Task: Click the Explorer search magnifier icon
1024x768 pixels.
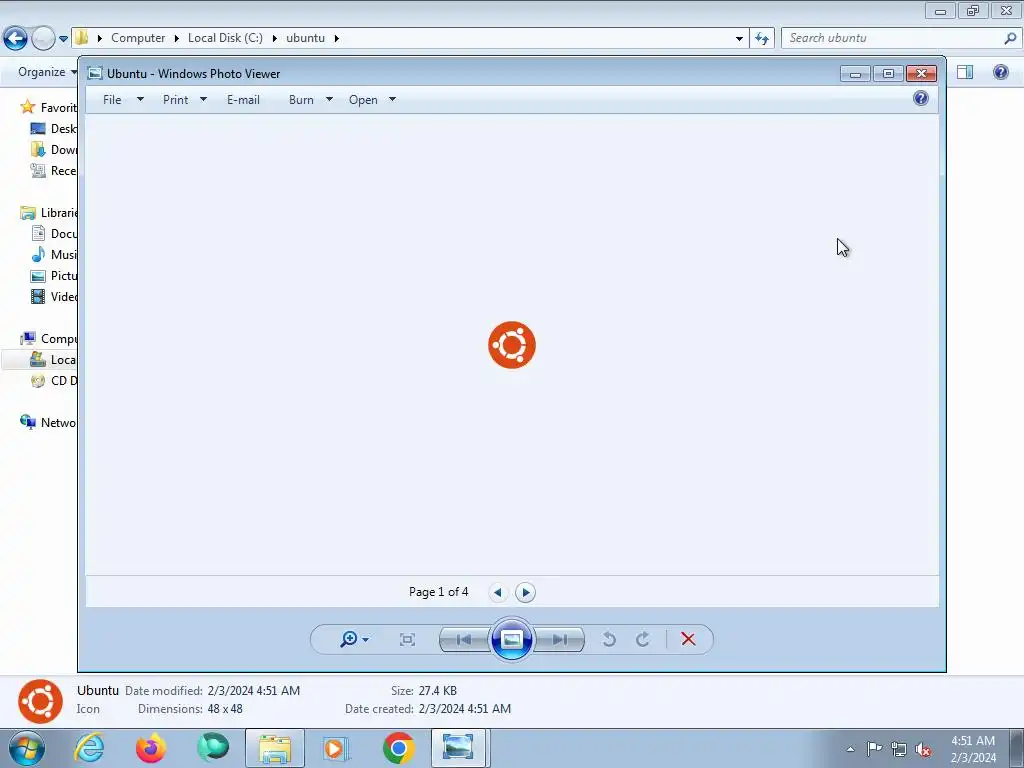Action: 1010,38
